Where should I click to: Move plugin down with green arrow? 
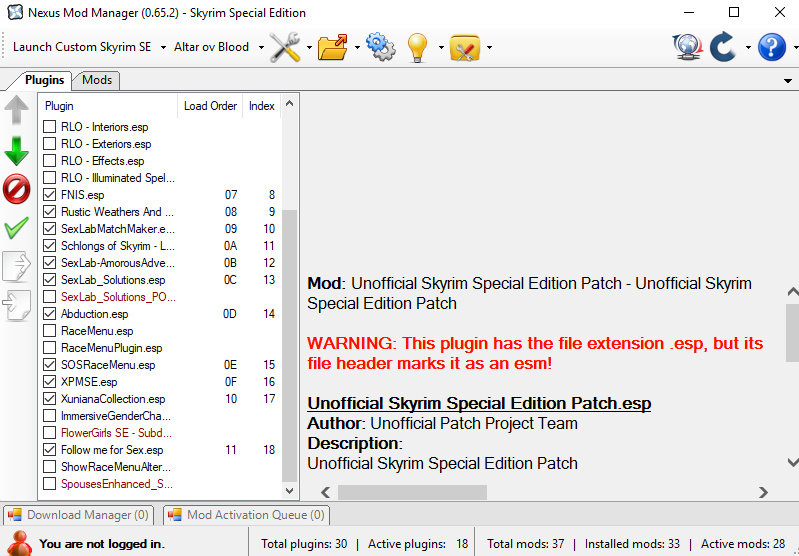pyautogui.click(x=16, y=151)
